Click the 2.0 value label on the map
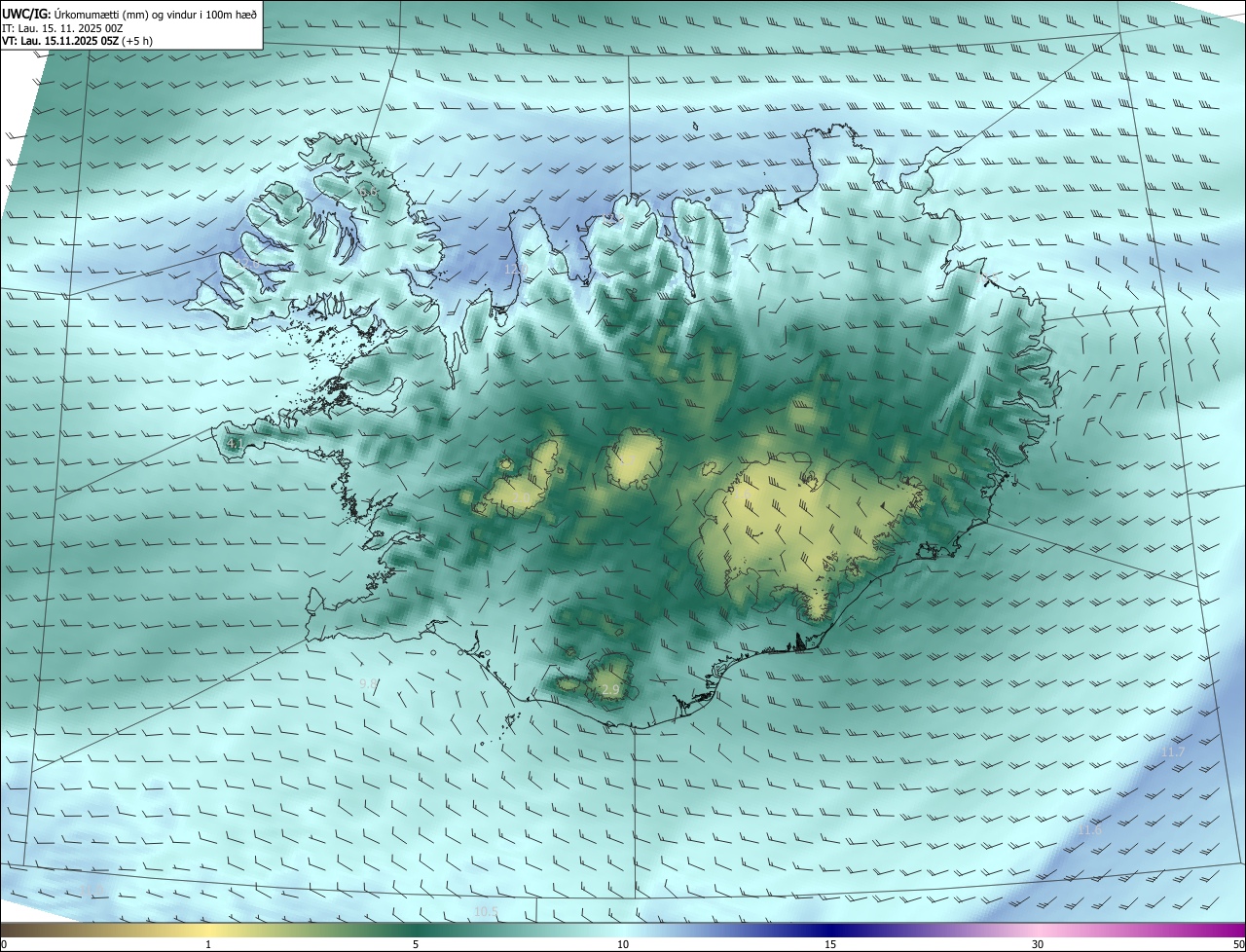Screen dimensions: 1246x952 [522, 499]
